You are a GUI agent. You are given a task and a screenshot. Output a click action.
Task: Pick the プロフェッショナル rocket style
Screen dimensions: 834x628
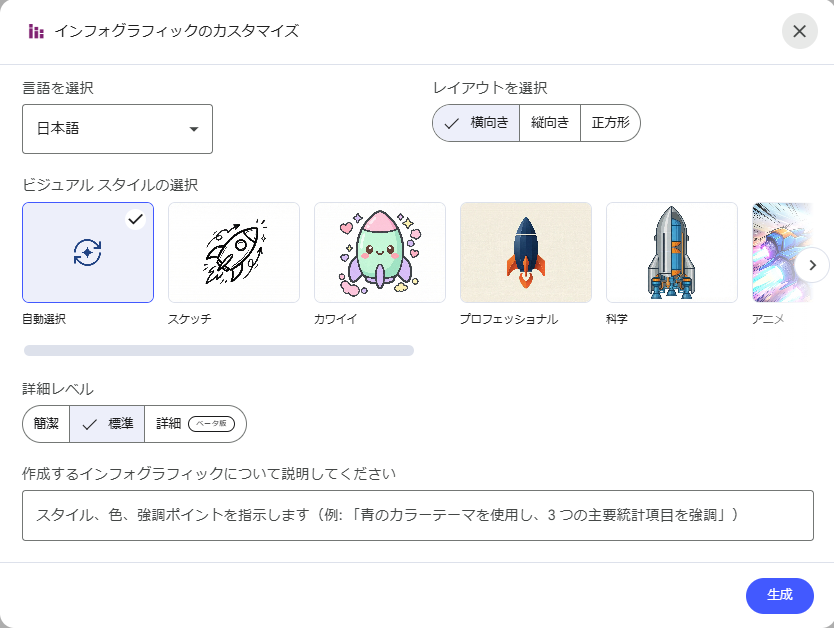point(526,252)
